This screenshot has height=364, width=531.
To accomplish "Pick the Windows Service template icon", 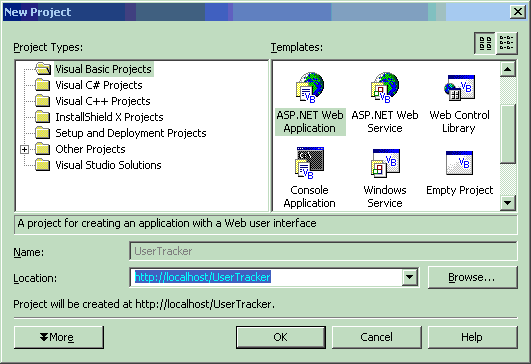I will point(385,163).
